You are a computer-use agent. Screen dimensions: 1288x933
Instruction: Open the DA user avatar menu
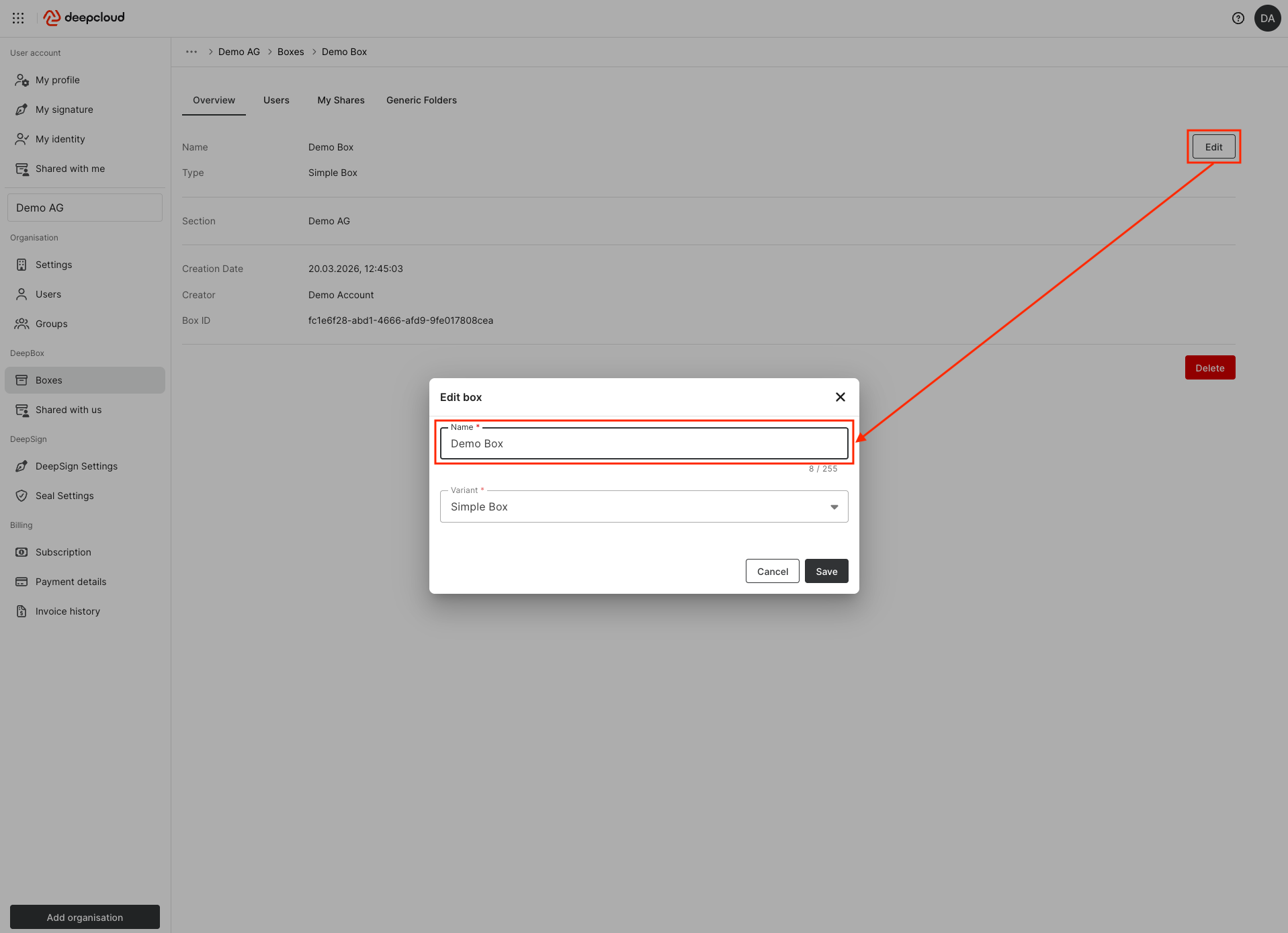[x=1267, y=18]
